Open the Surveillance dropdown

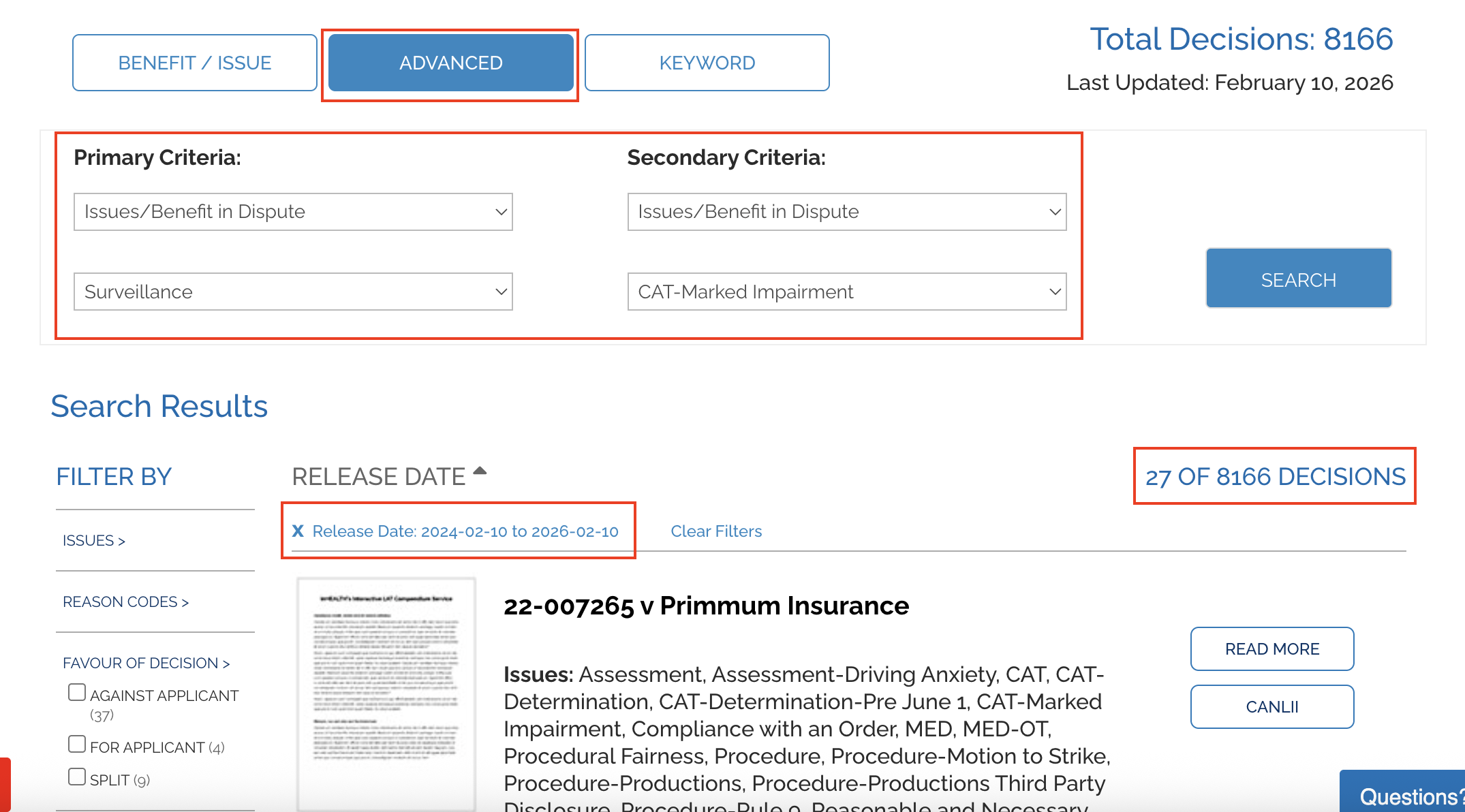pos(293,292)
